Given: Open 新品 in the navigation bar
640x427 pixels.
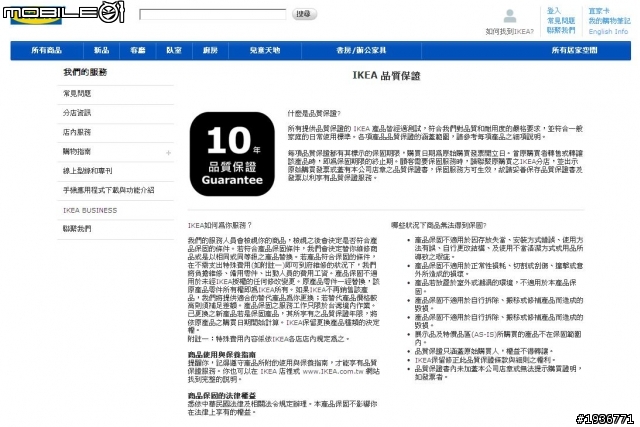Looking at the screenshot, I should (x=101, y=50).
